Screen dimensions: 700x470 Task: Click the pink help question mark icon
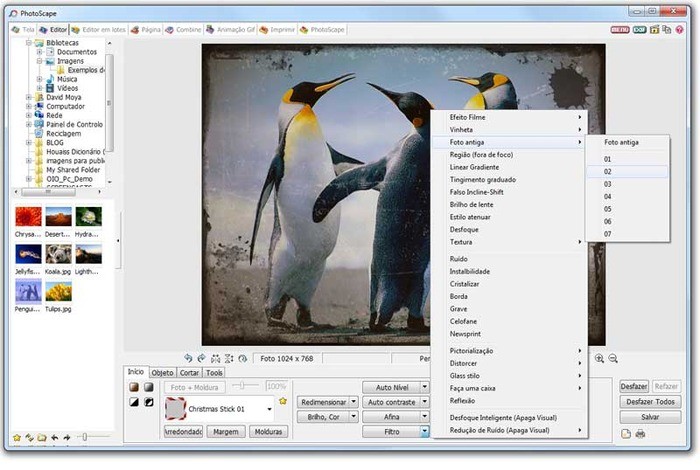(x=679, y=29)
